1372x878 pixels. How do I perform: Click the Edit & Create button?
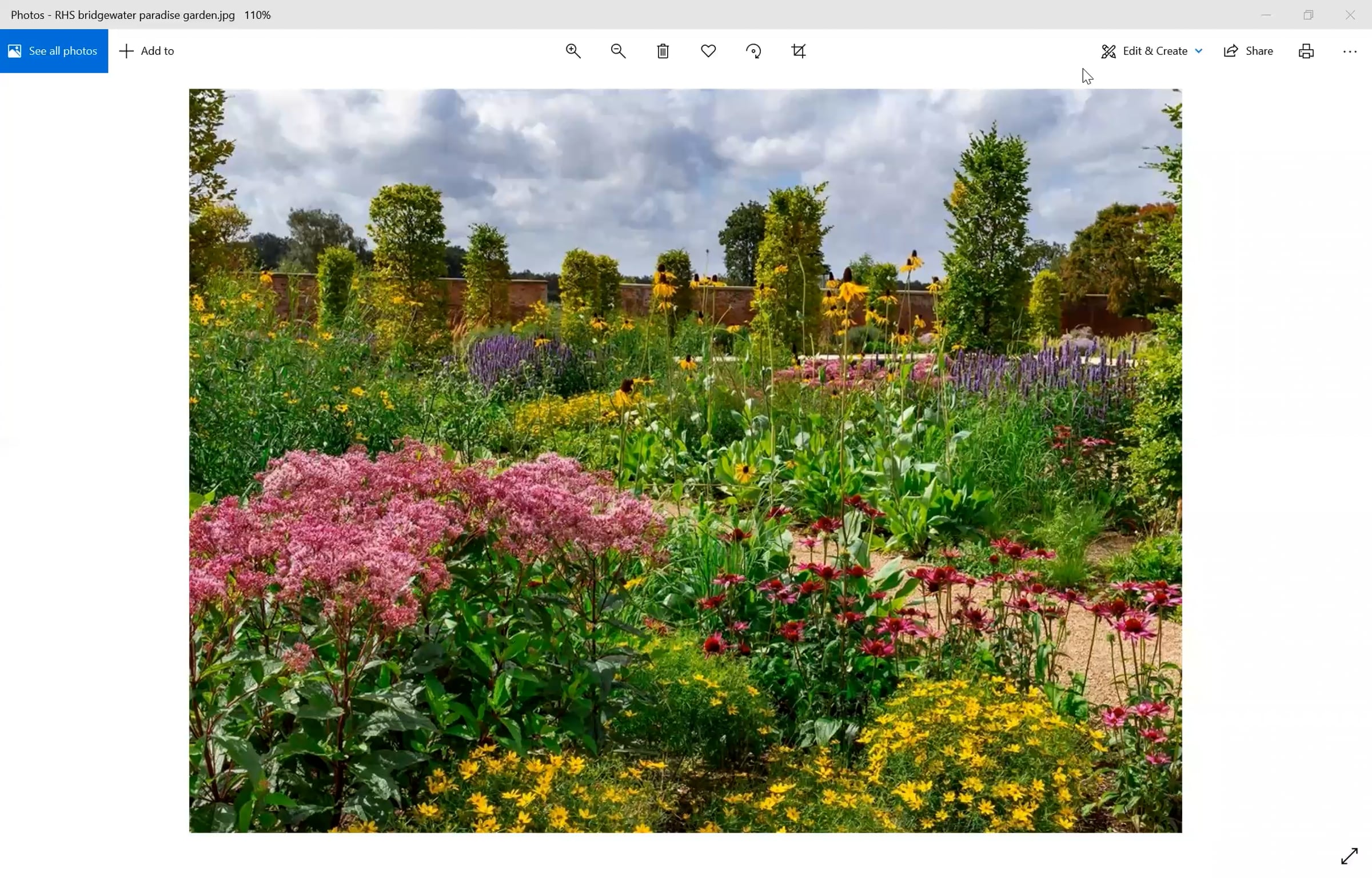pos(1145,51)
